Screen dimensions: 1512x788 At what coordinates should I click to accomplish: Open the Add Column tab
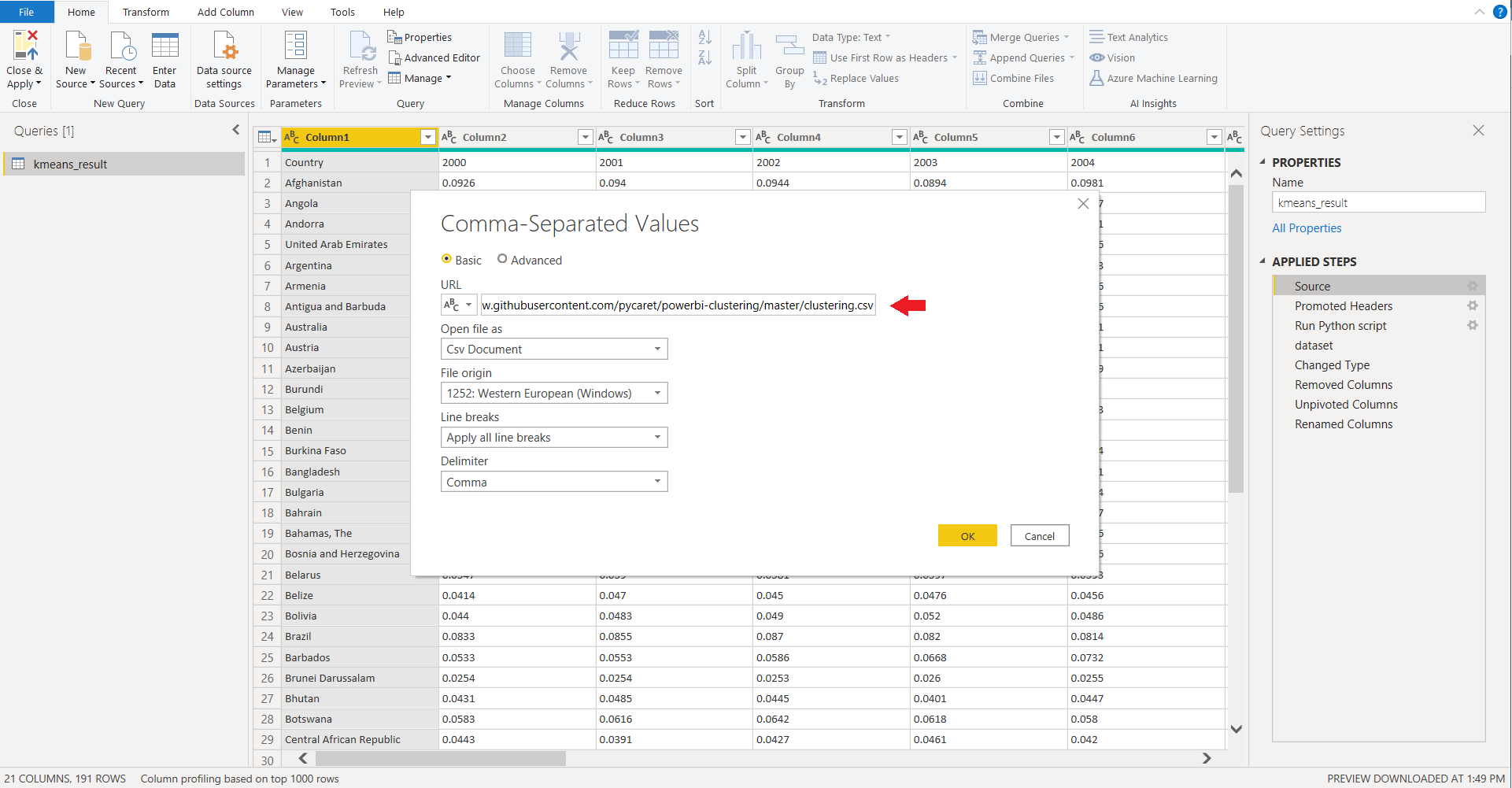pos(225,12)
